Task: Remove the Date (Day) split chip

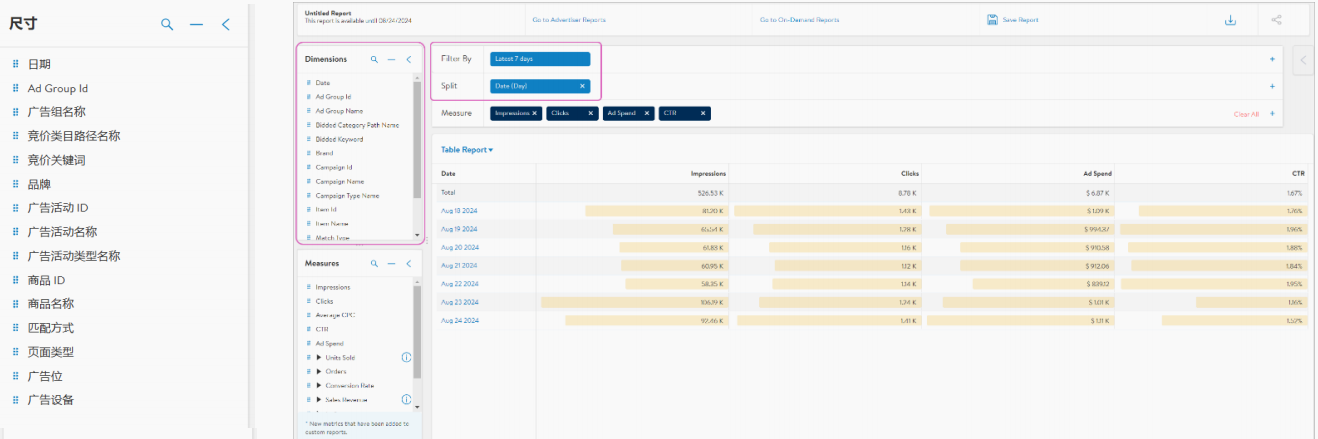Action: coord(582,87)
